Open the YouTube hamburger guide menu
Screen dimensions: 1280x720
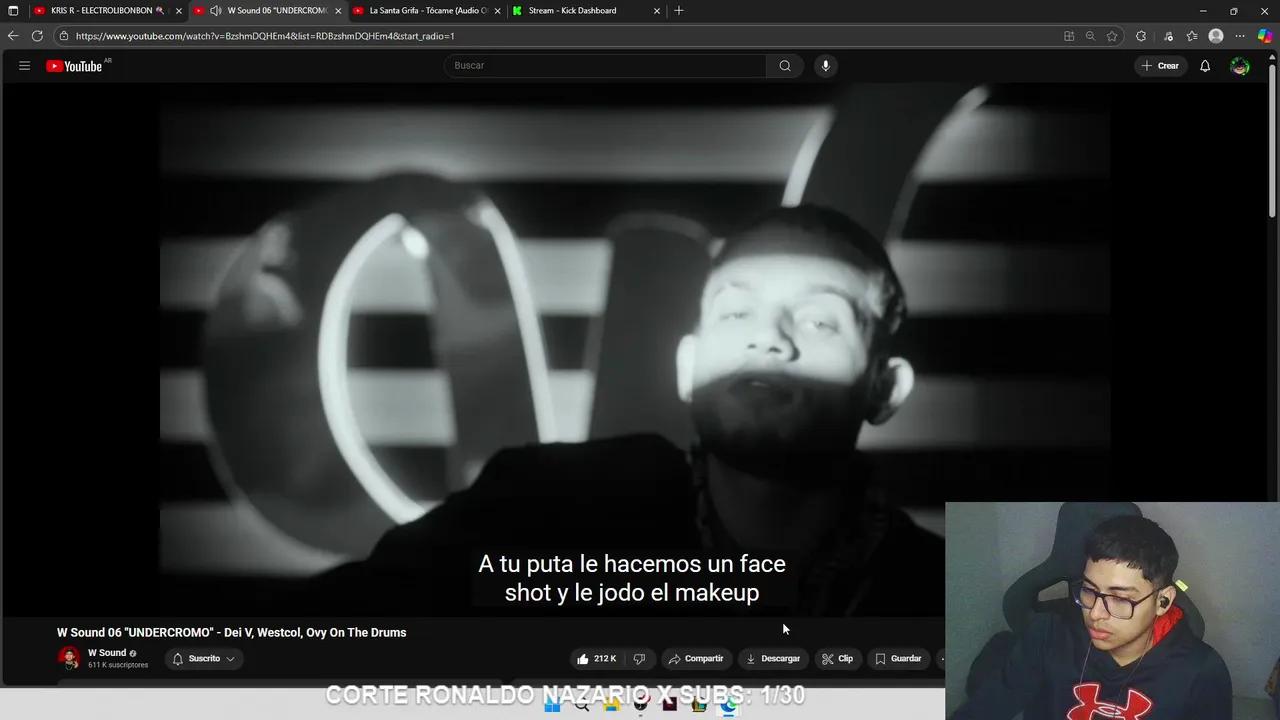coord(24,66)
